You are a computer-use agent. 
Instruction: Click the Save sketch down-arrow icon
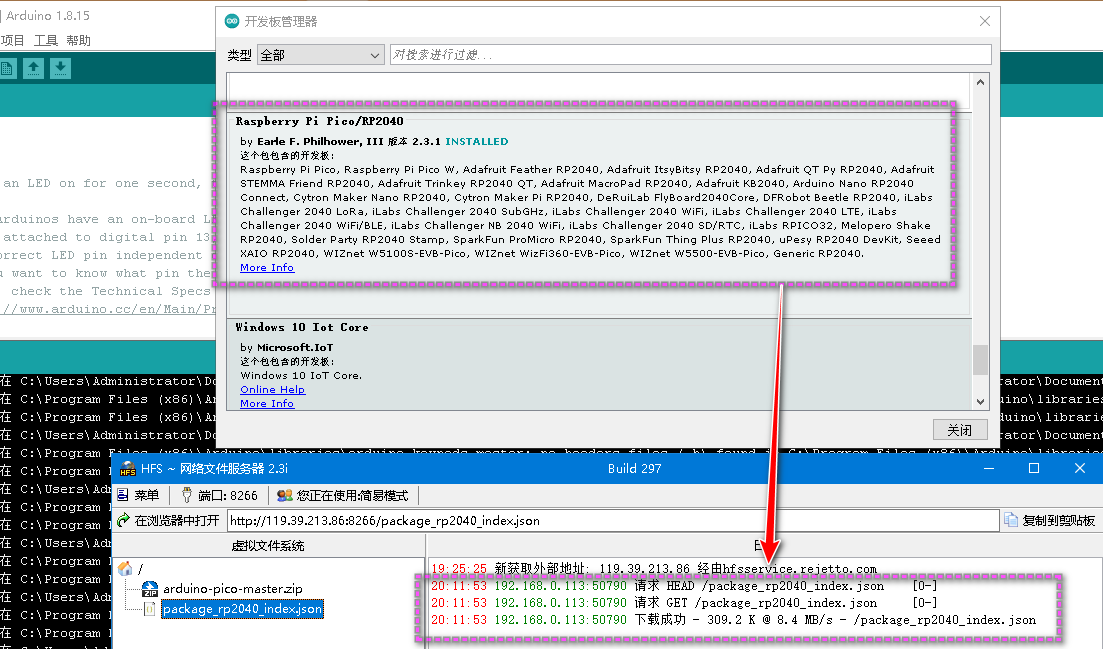(60, 68)
